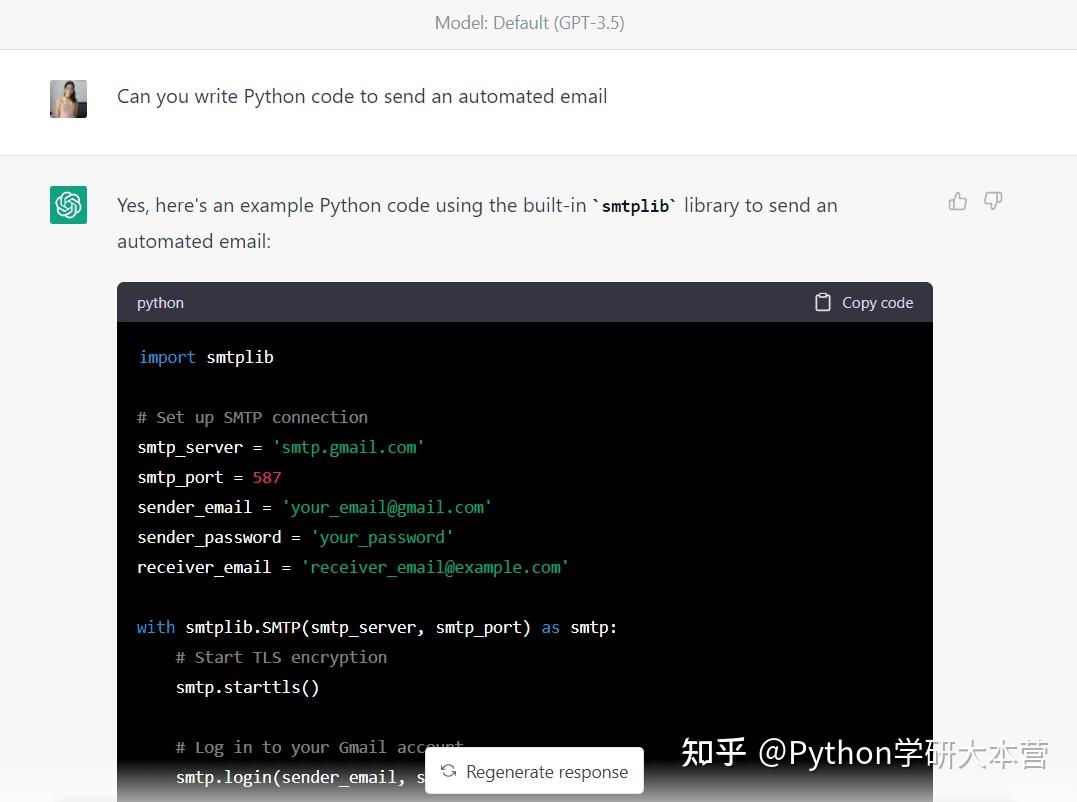
Task: Open the user's profile photo avatar
Action: coord(68,99)
